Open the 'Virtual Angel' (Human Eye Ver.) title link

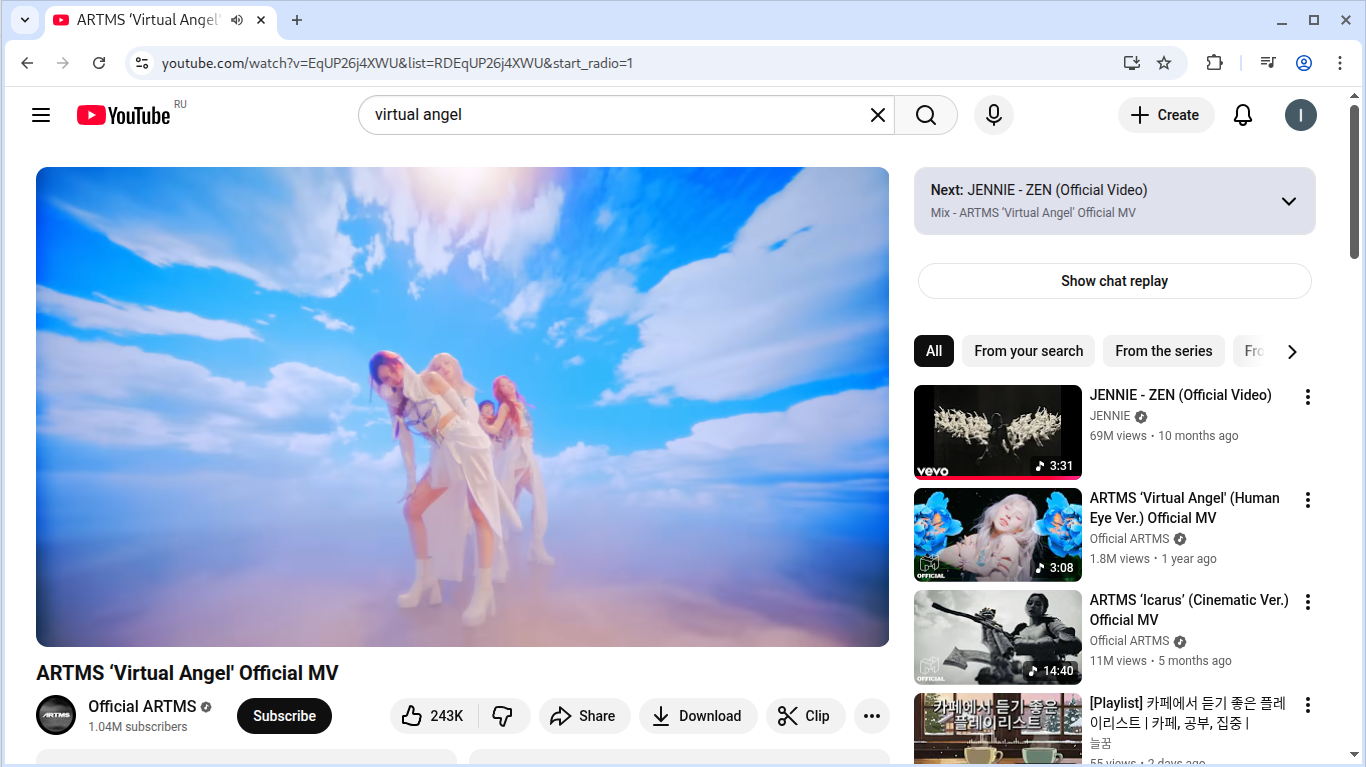click(1185, 508)
